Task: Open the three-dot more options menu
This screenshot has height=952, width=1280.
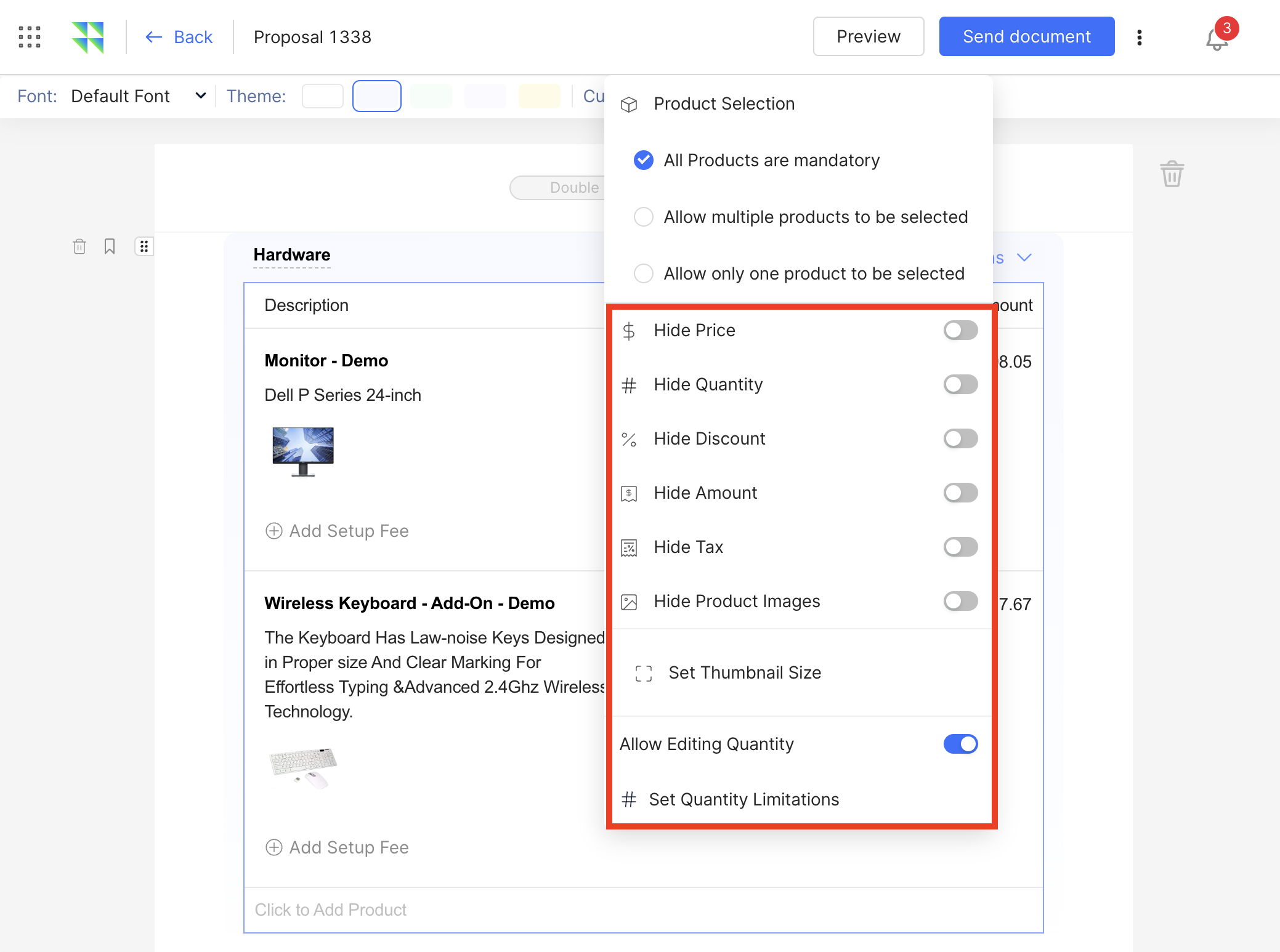Action: [1140, 38]
